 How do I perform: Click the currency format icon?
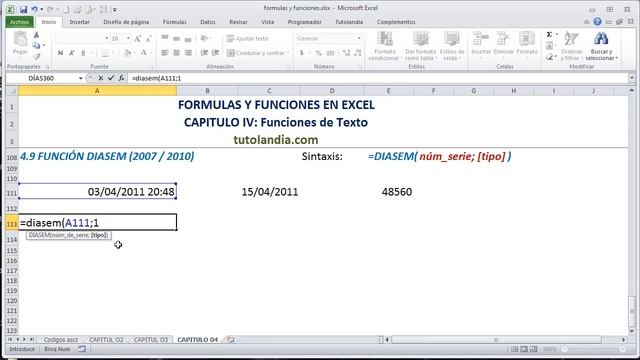(302, 53)
